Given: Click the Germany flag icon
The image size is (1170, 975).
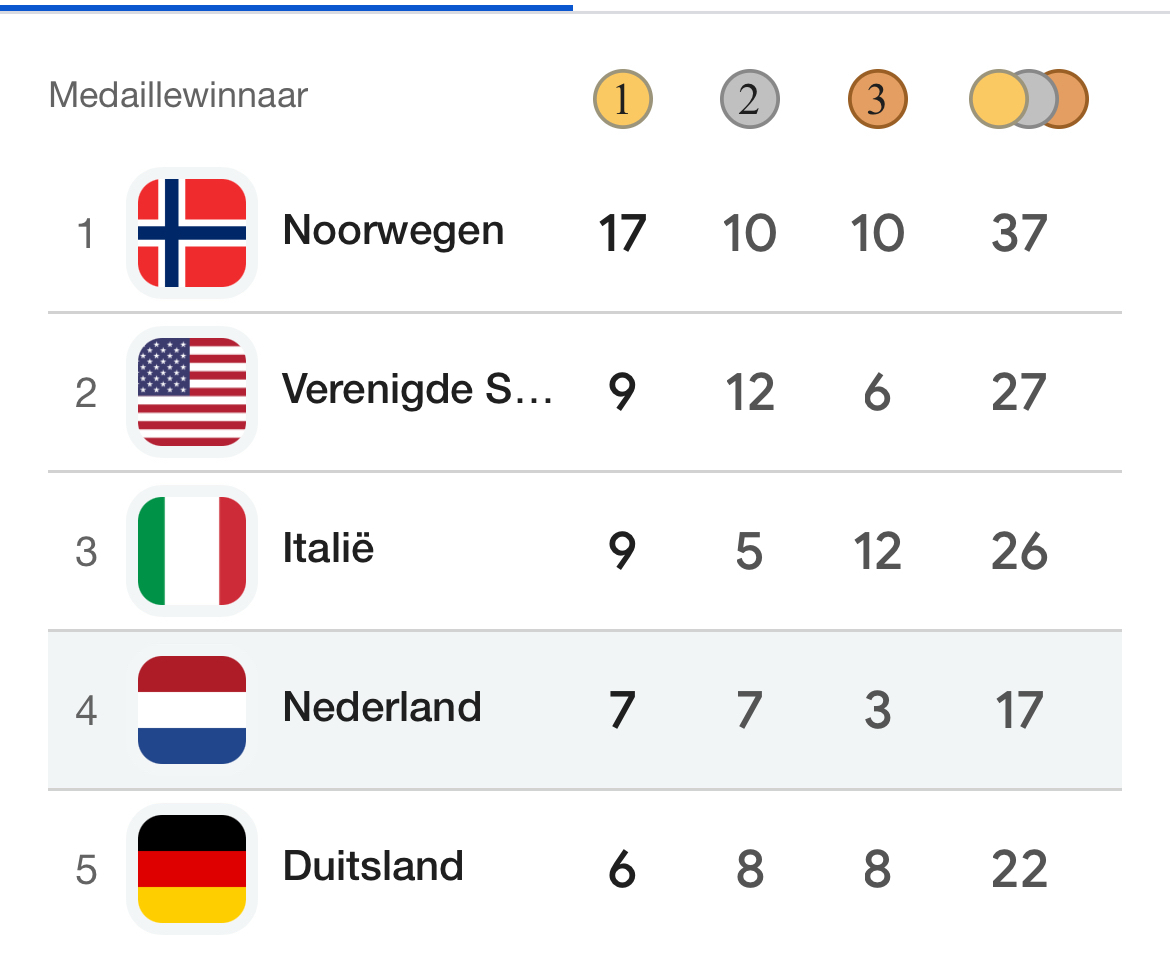Looking at the screenshot, I should tap(192, 869).
